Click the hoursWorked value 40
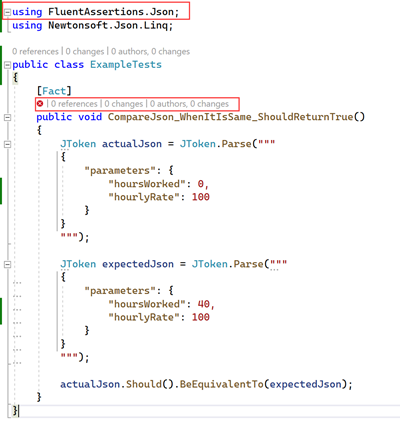 [204, 304]
